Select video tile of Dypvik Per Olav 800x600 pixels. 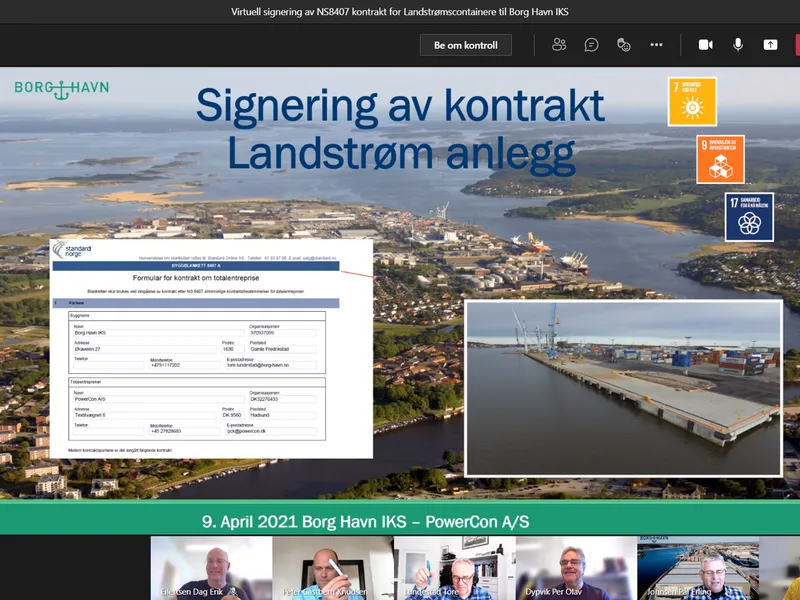577,568
